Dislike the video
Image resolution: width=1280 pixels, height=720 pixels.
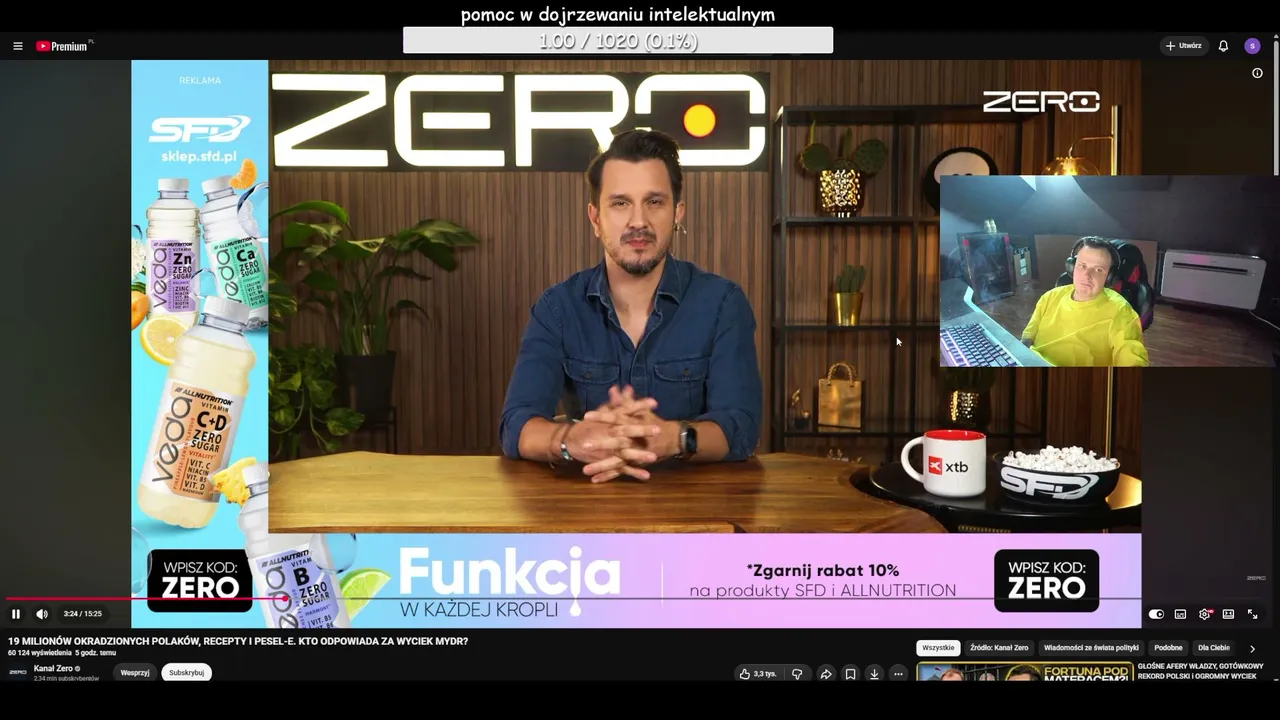click(x=797, y=674)
